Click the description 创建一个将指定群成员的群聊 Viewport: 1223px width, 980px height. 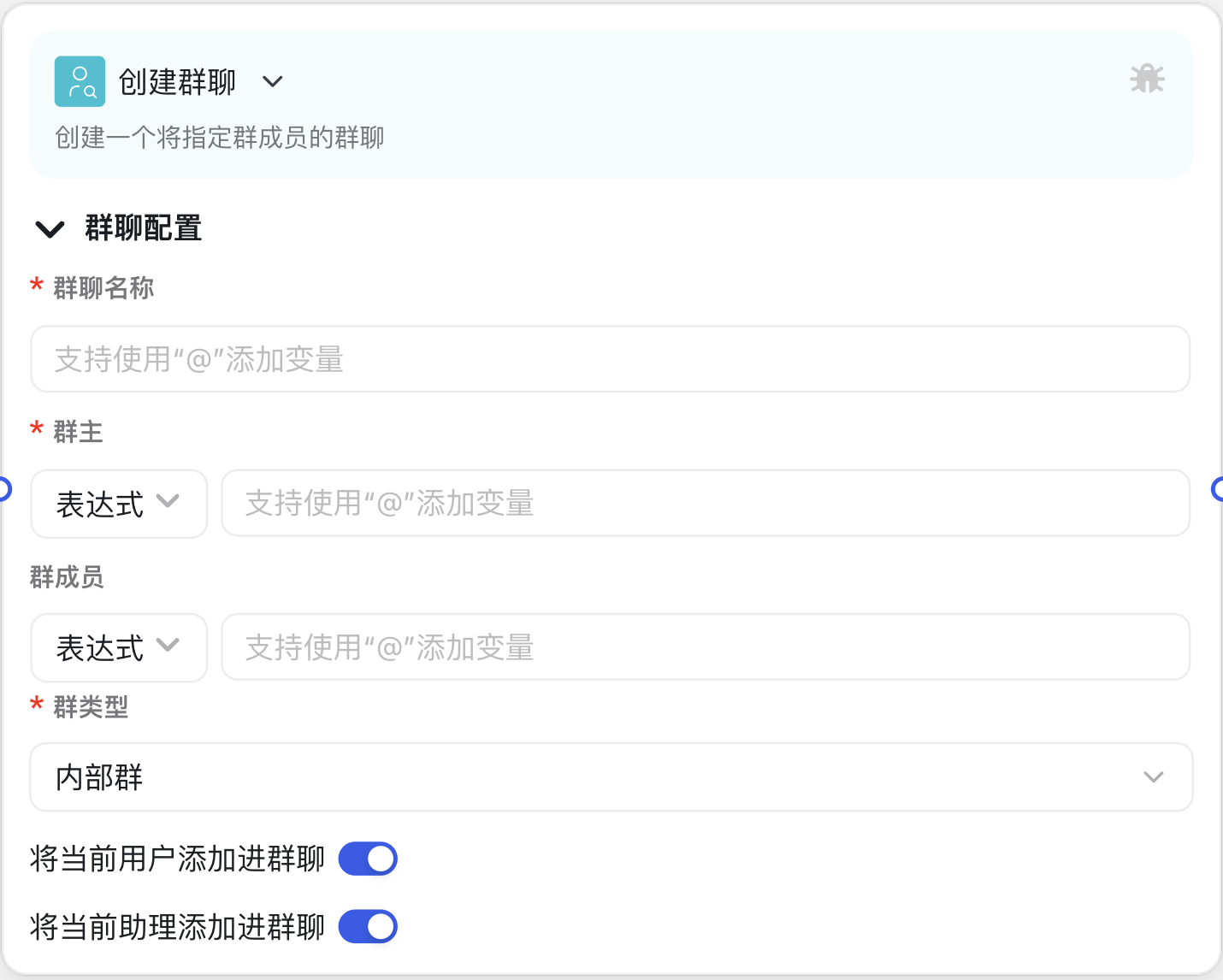click(220, 137)
